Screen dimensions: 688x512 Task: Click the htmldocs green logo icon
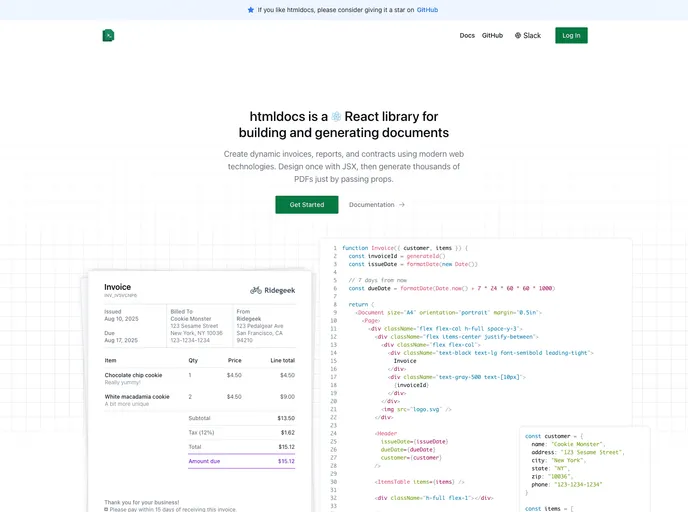pyautogui.click(x=108, y=36)
